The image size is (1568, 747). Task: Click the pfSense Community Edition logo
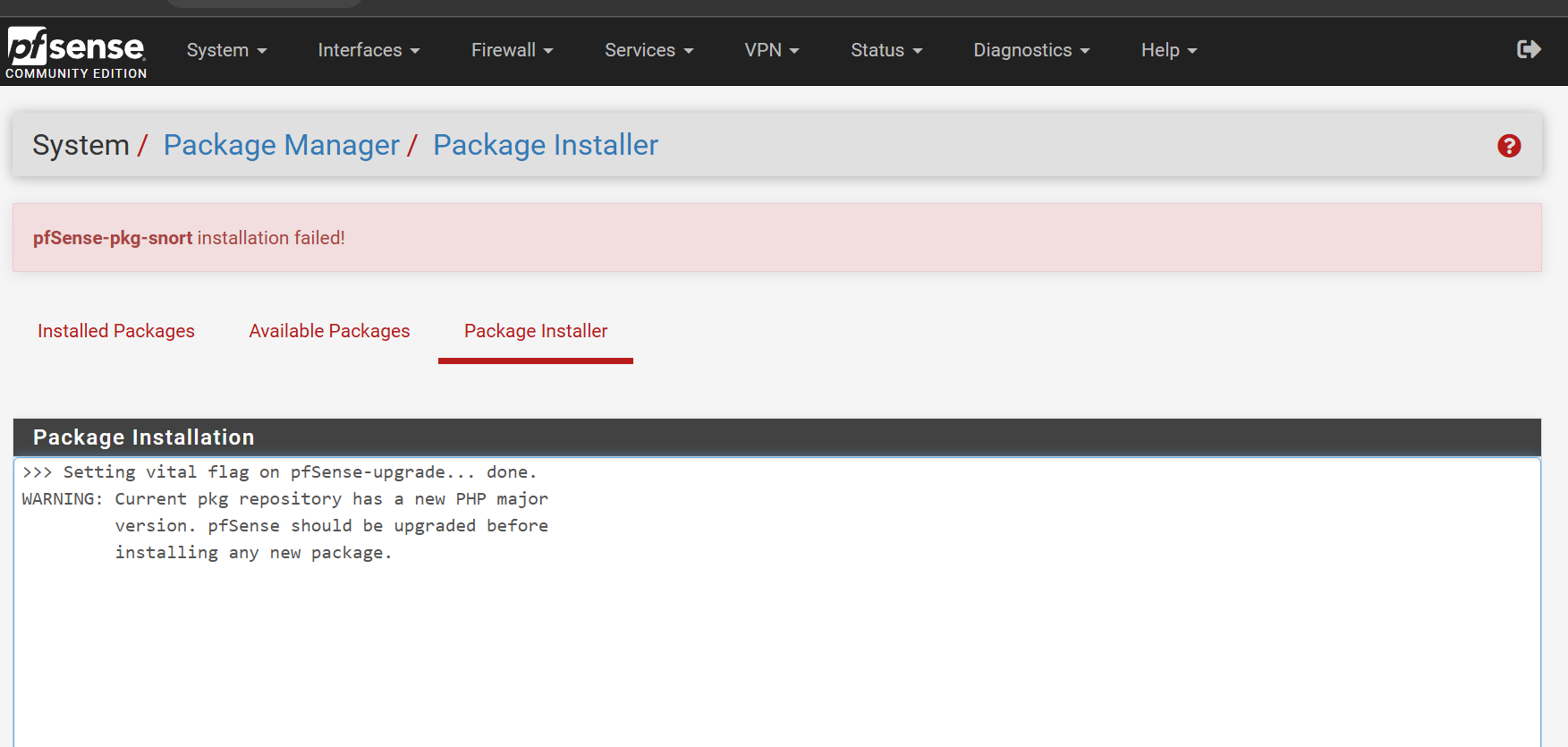(76, 53)
